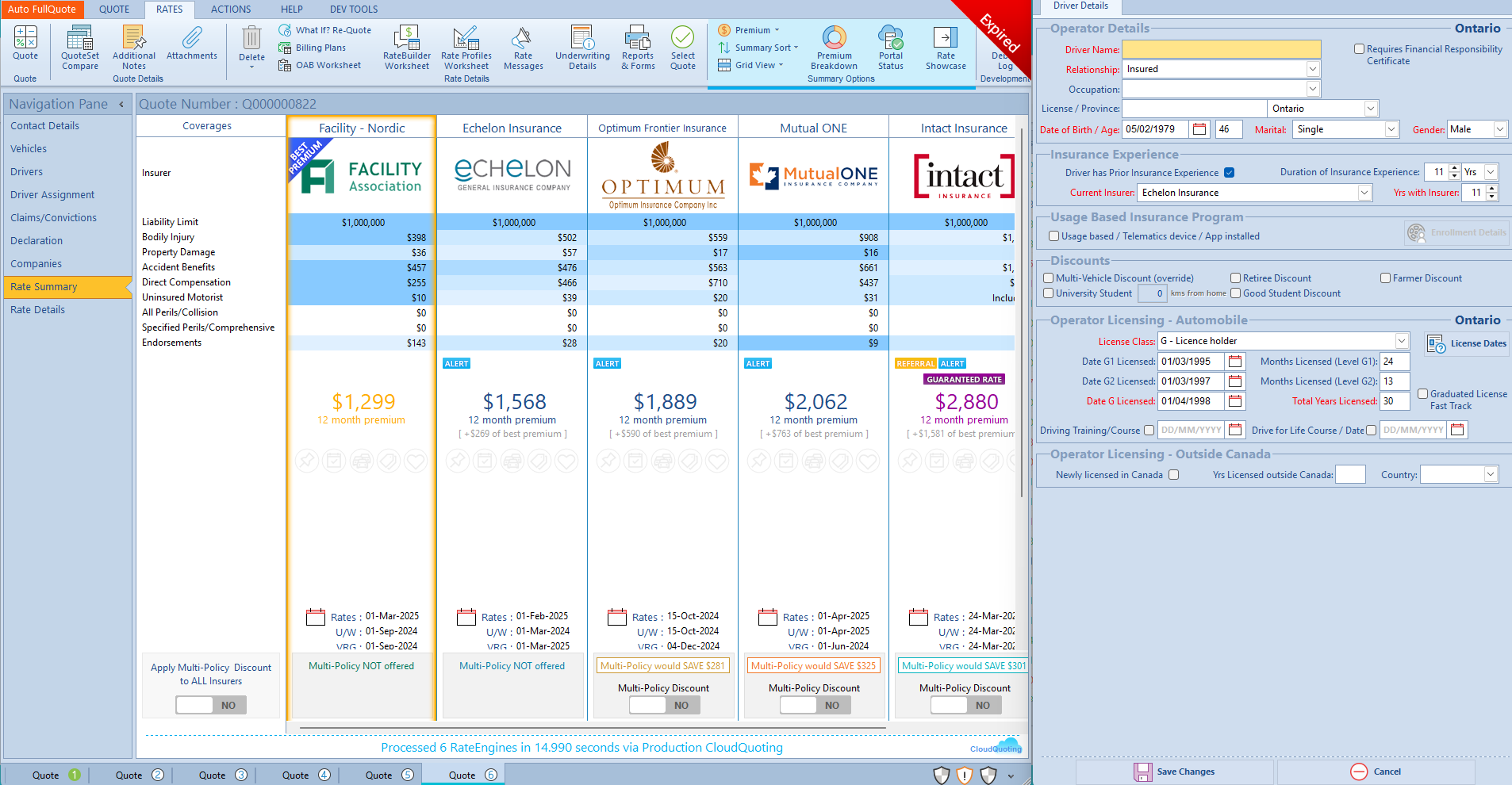Open License Dates icon button
The image size is (1512, 785).
click(1467, 343)
